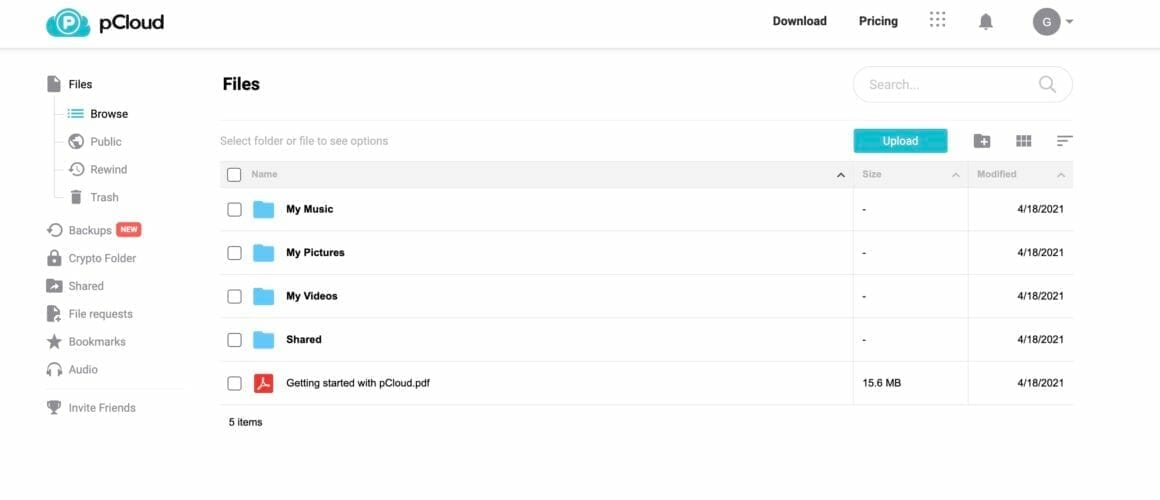This screenshot has width=1160, height=500.
Task: Sort files by Size column arrow
Action: tap(955, 175)
